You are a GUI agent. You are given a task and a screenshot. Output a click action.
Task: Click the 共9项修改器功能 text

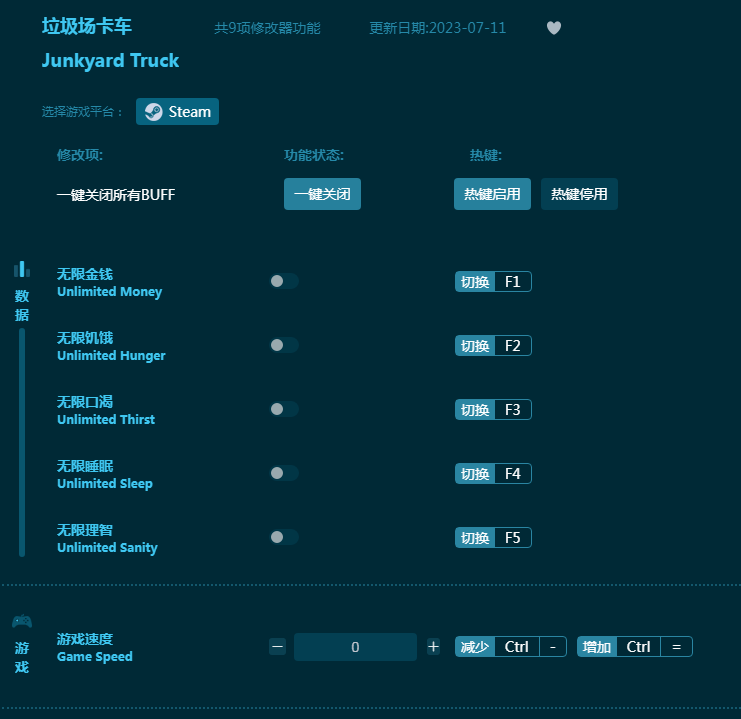pos(267,28)
